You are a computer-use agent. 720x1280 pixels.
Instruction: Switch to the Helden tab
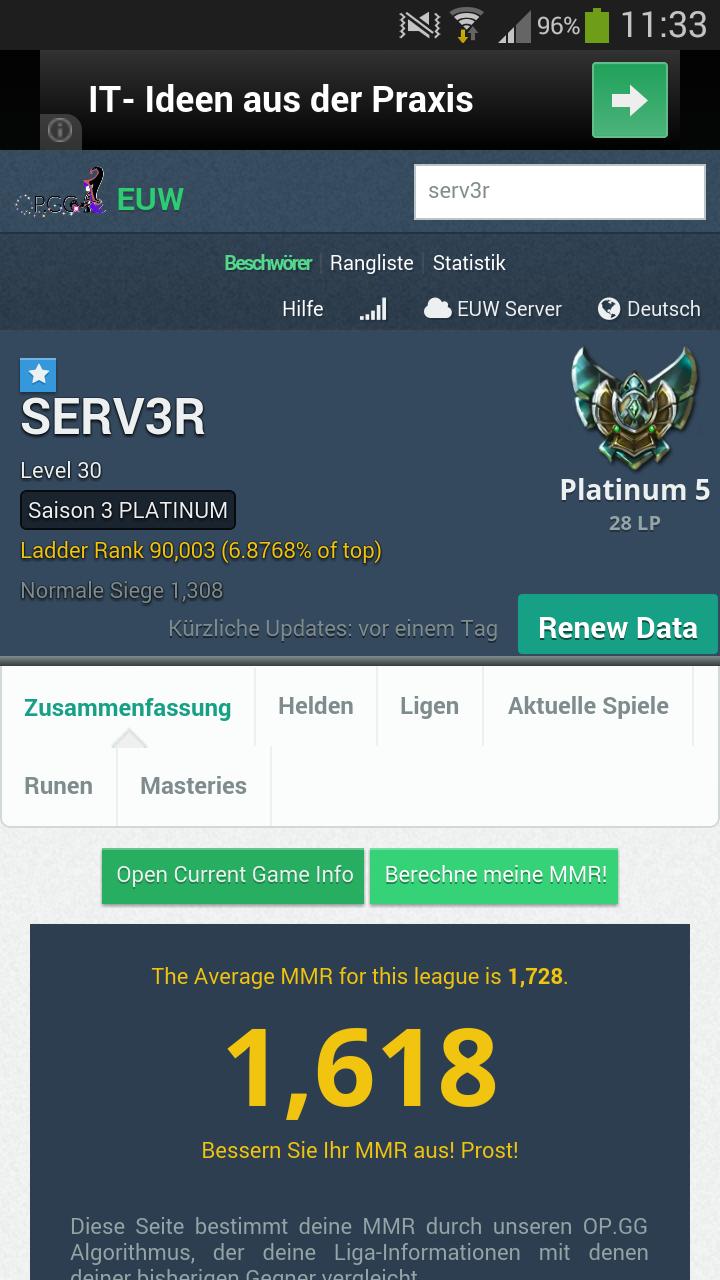[316, 706]
